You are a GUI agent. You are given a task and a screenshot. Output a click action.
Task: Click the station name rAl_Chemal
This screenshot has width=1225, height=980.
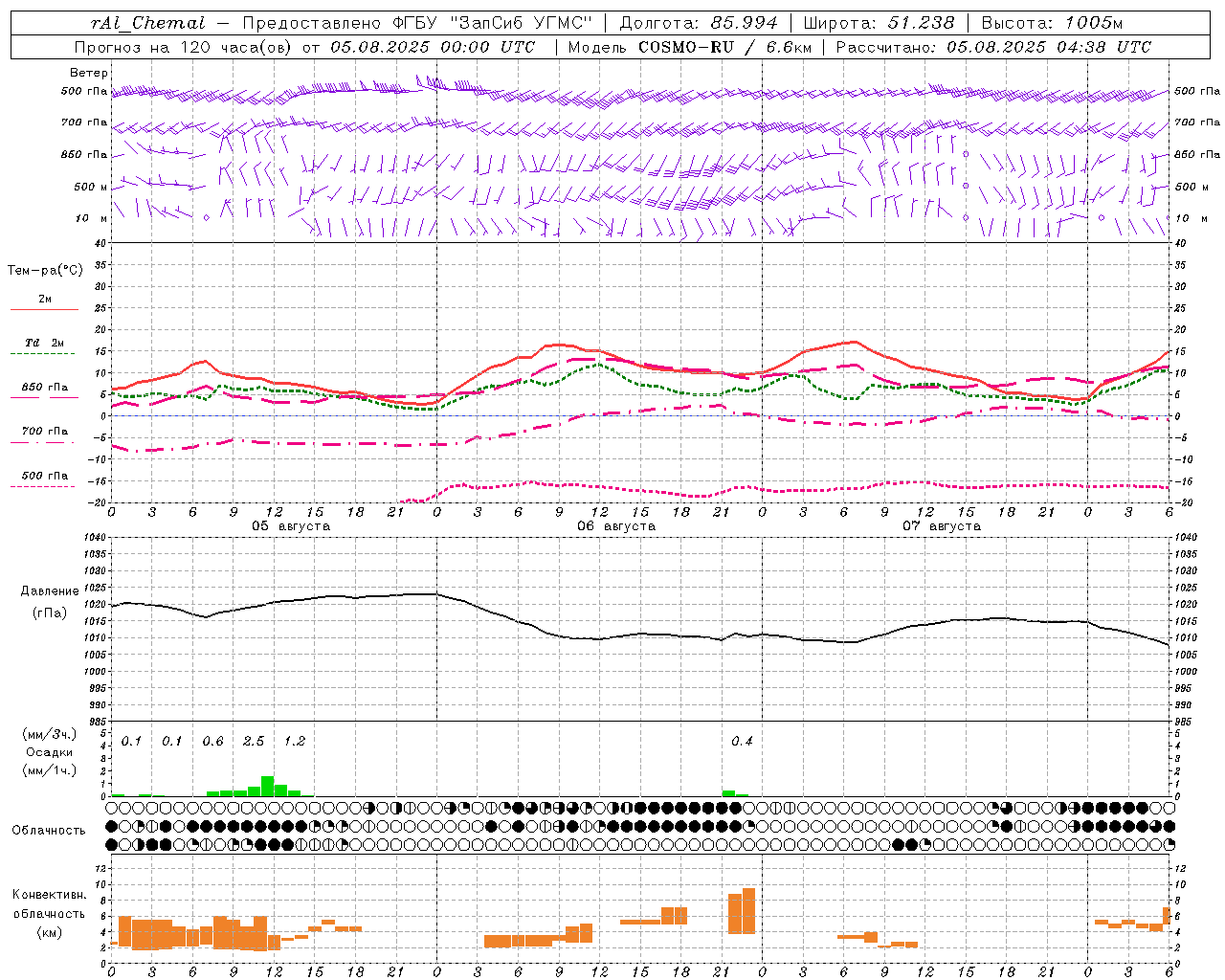coord(147,23)
